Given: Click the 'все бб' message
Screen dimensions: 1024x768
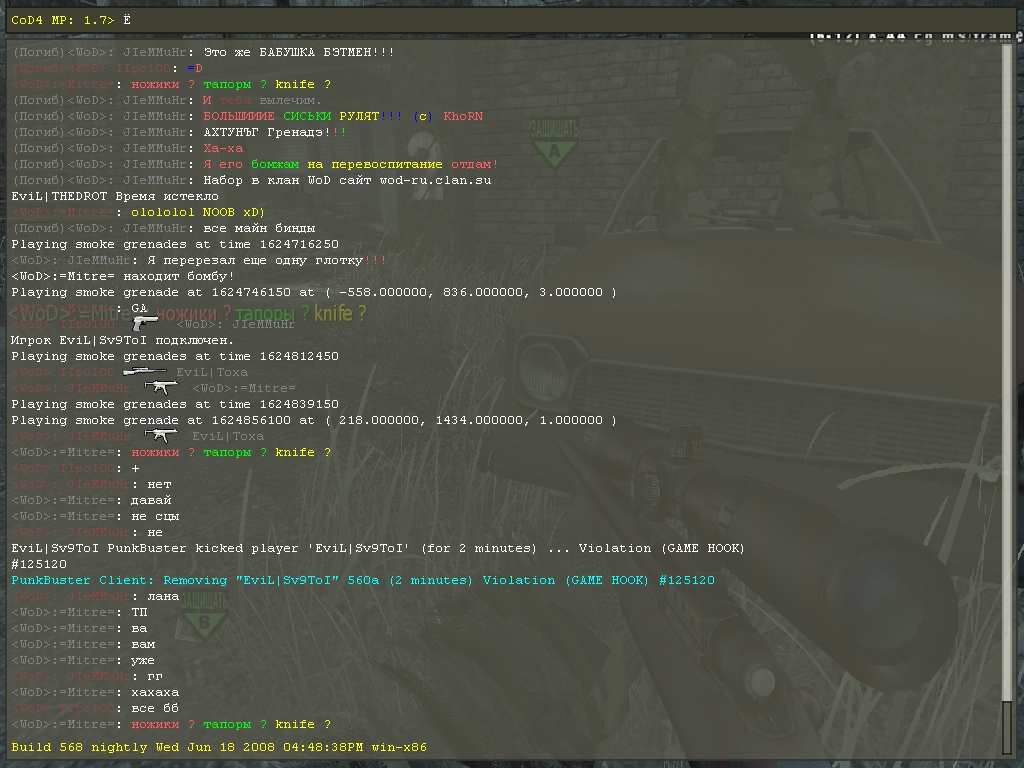Looking at the screenshot, I should pyautogui.click(x=155, y=708).
